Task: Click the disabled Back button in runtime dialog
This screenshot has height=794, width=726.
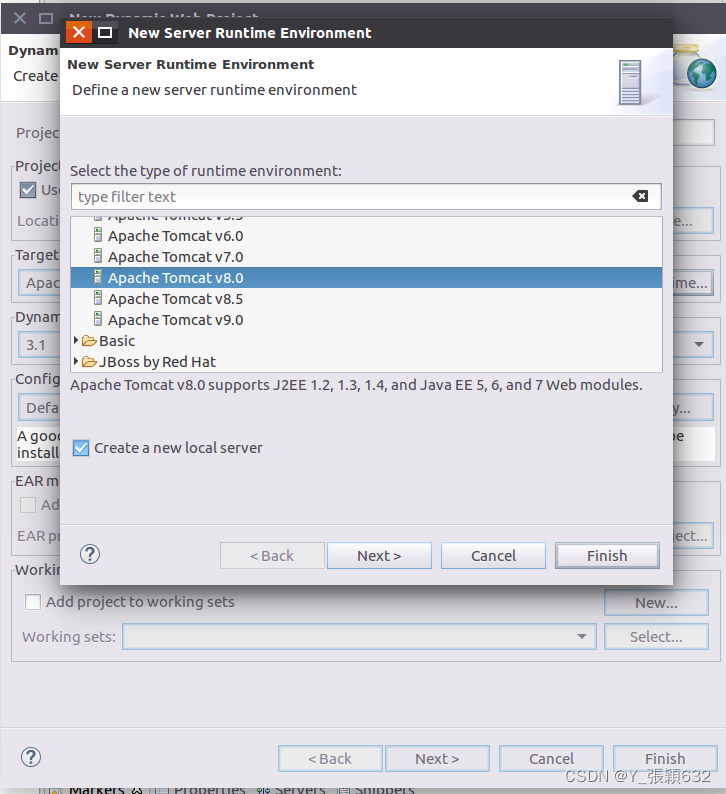Action: (x=272, y=555)
